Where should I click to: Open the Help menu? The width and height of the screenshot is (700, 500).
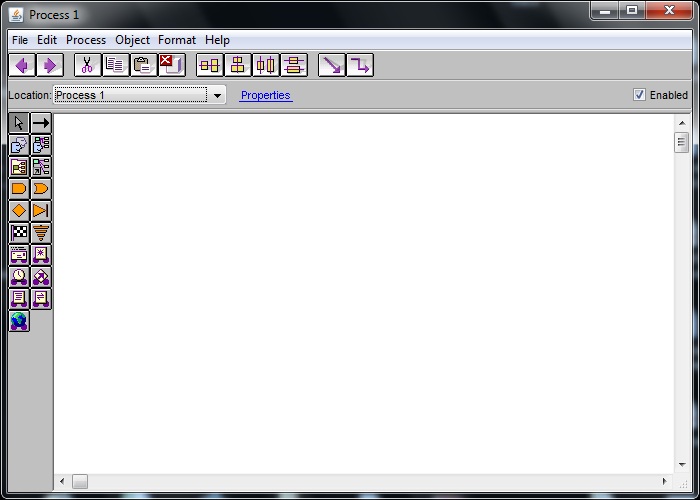click(217, 40)
